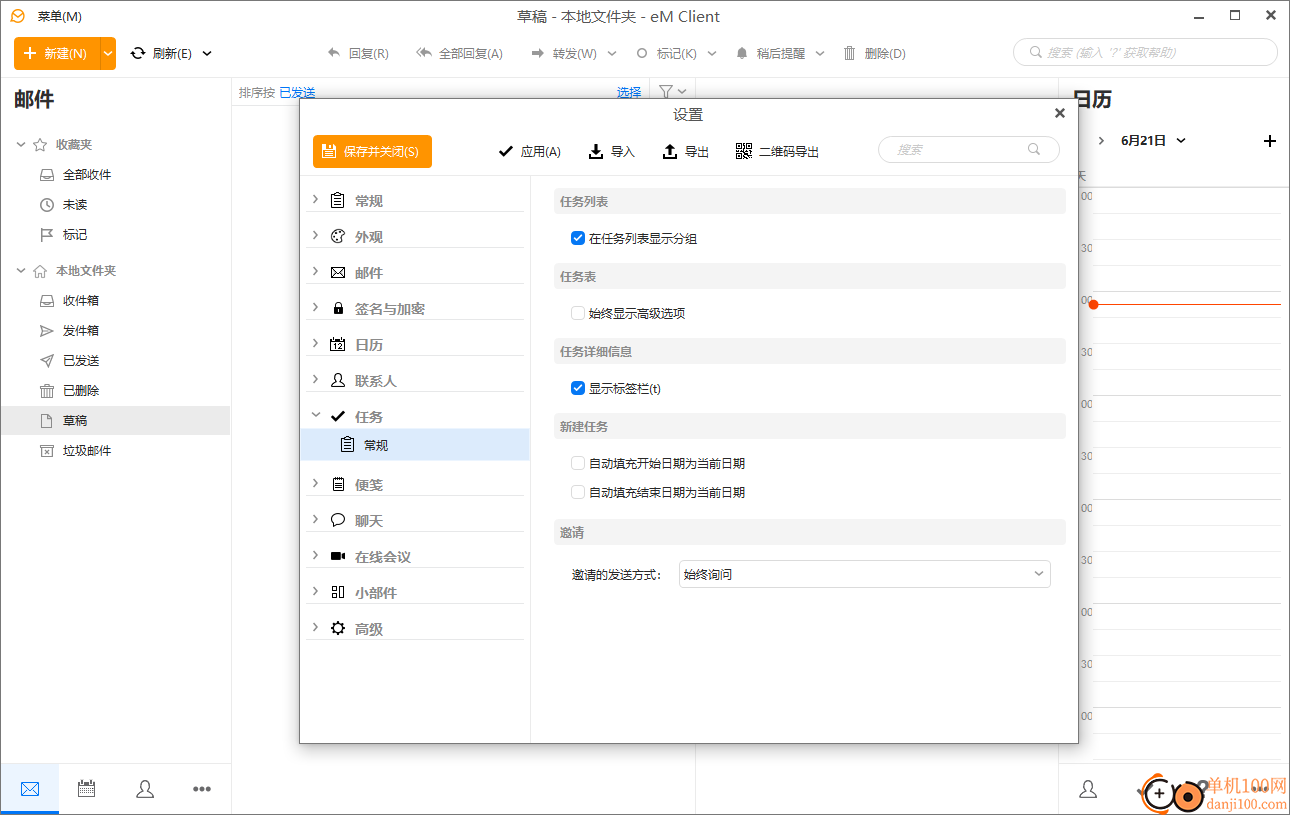This screenshot has width=1290, height=815.
Task: Switch to mail view via bottom envelope icon
Action: 30,789
